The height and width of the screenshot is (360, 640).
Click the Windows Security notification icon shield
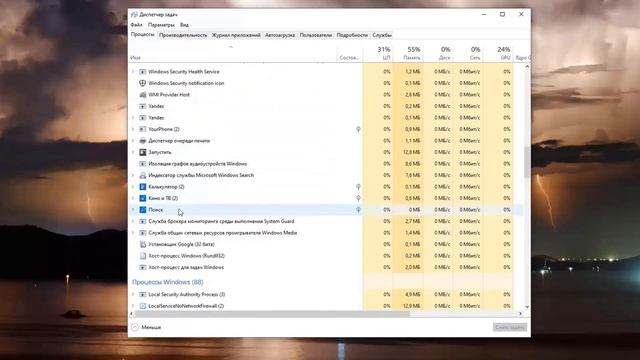pos(142,83)
